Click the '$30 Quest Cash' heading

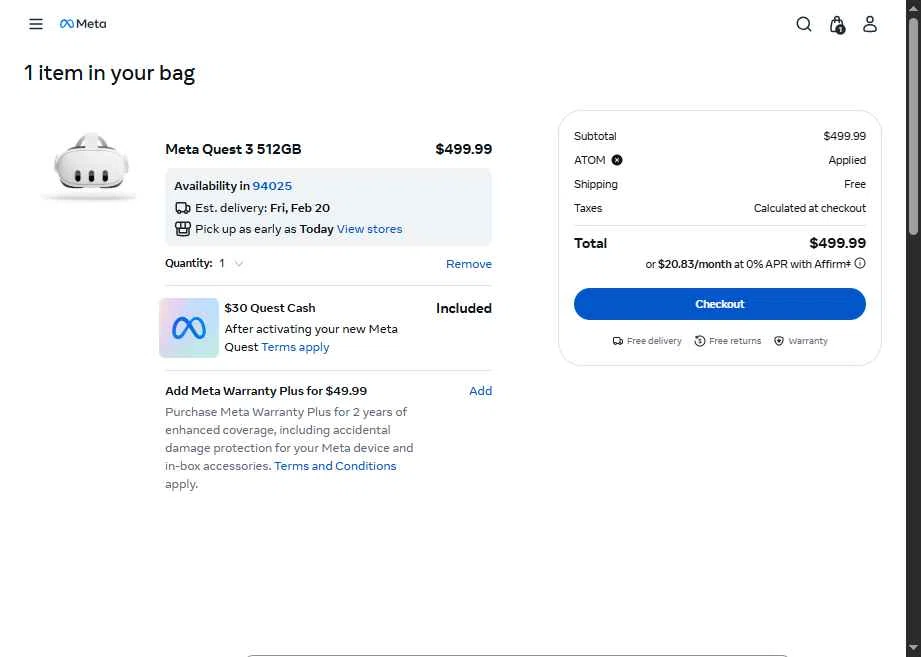tap(270, 308)
